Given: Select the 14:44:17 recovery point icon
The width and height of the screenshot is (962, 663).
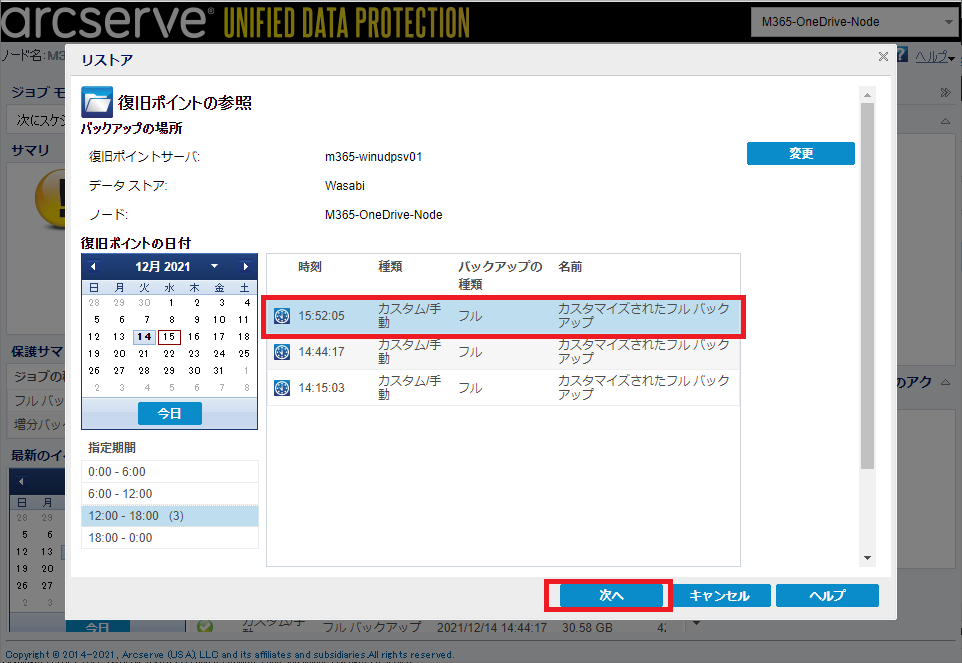Looking at the screenshot, I should click(282, 352).
